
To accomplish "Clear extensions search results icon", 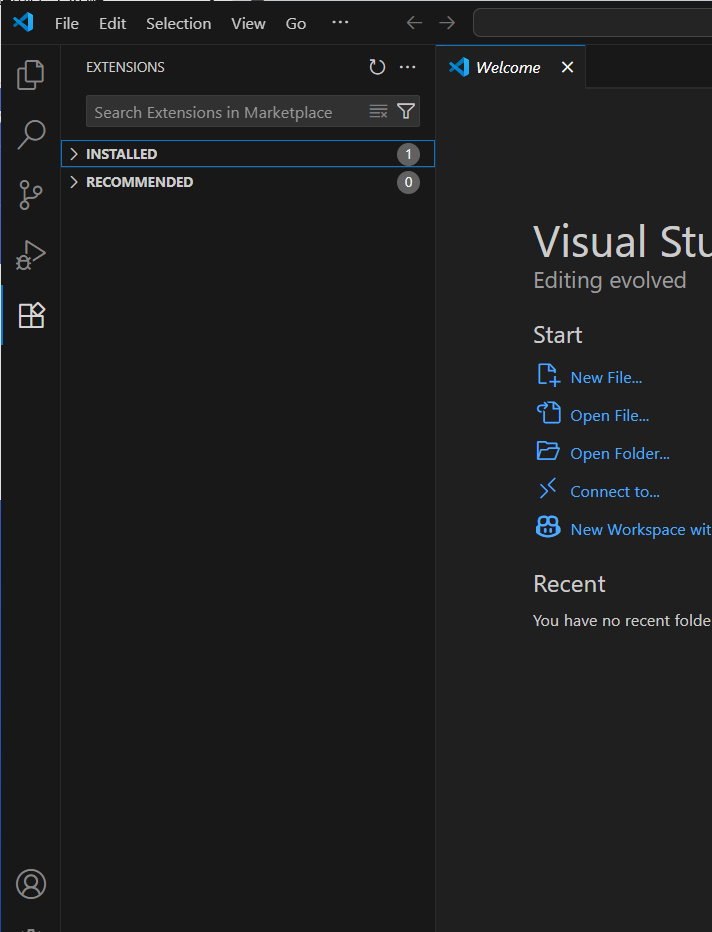I will tap(378, 112).
